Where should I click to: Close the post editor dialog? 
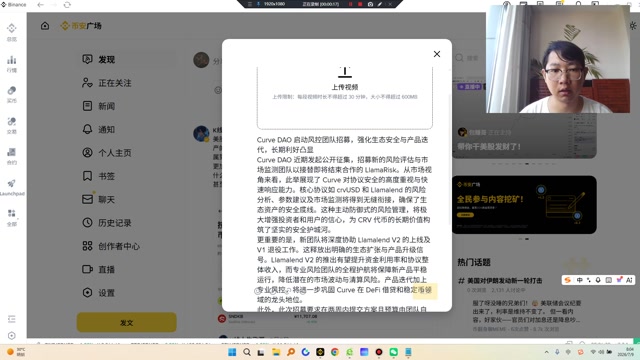tap(437, 54)
